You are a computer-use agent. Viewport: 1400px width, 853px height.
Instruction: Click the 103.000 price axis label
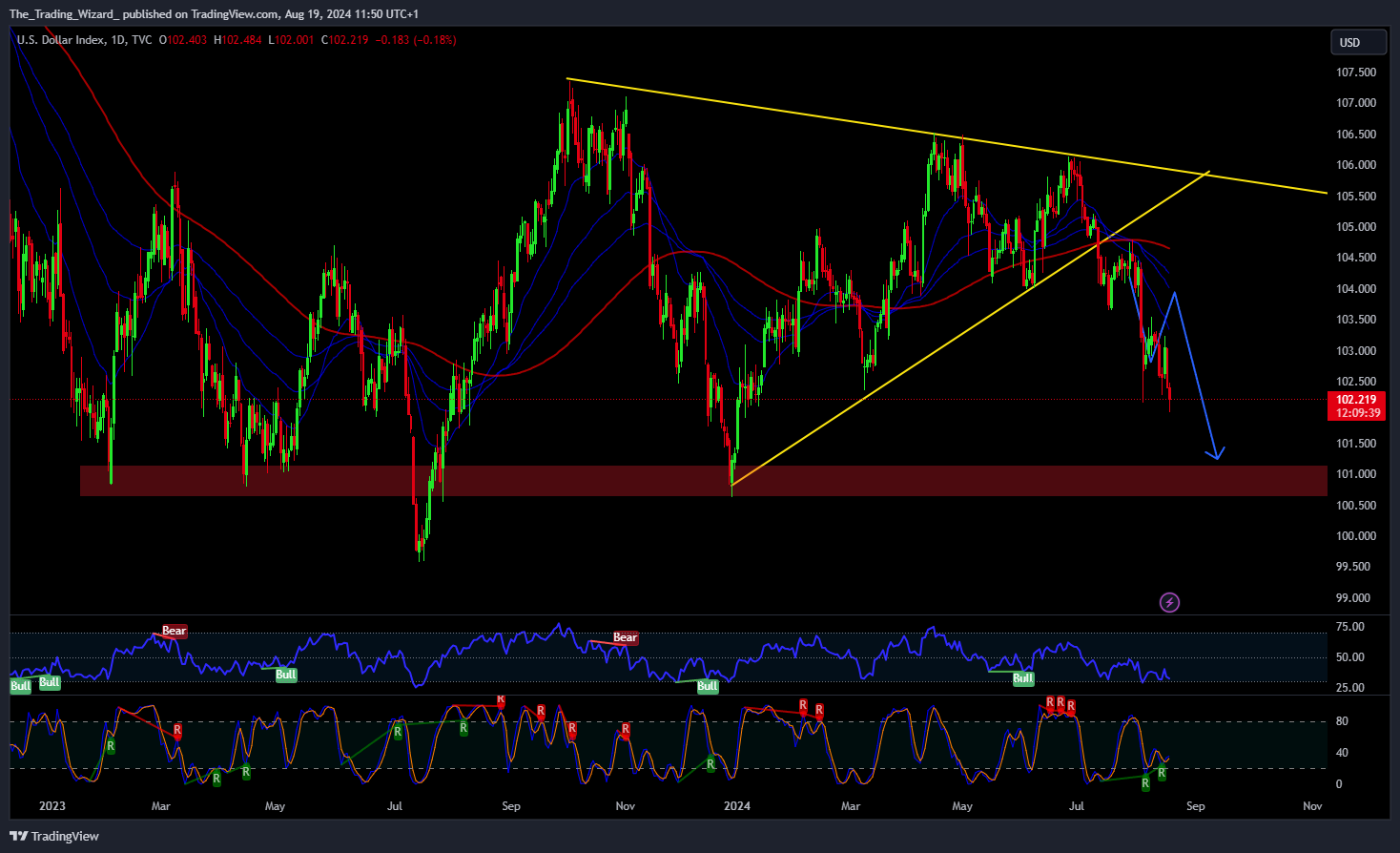click(x=1355, y=351)
